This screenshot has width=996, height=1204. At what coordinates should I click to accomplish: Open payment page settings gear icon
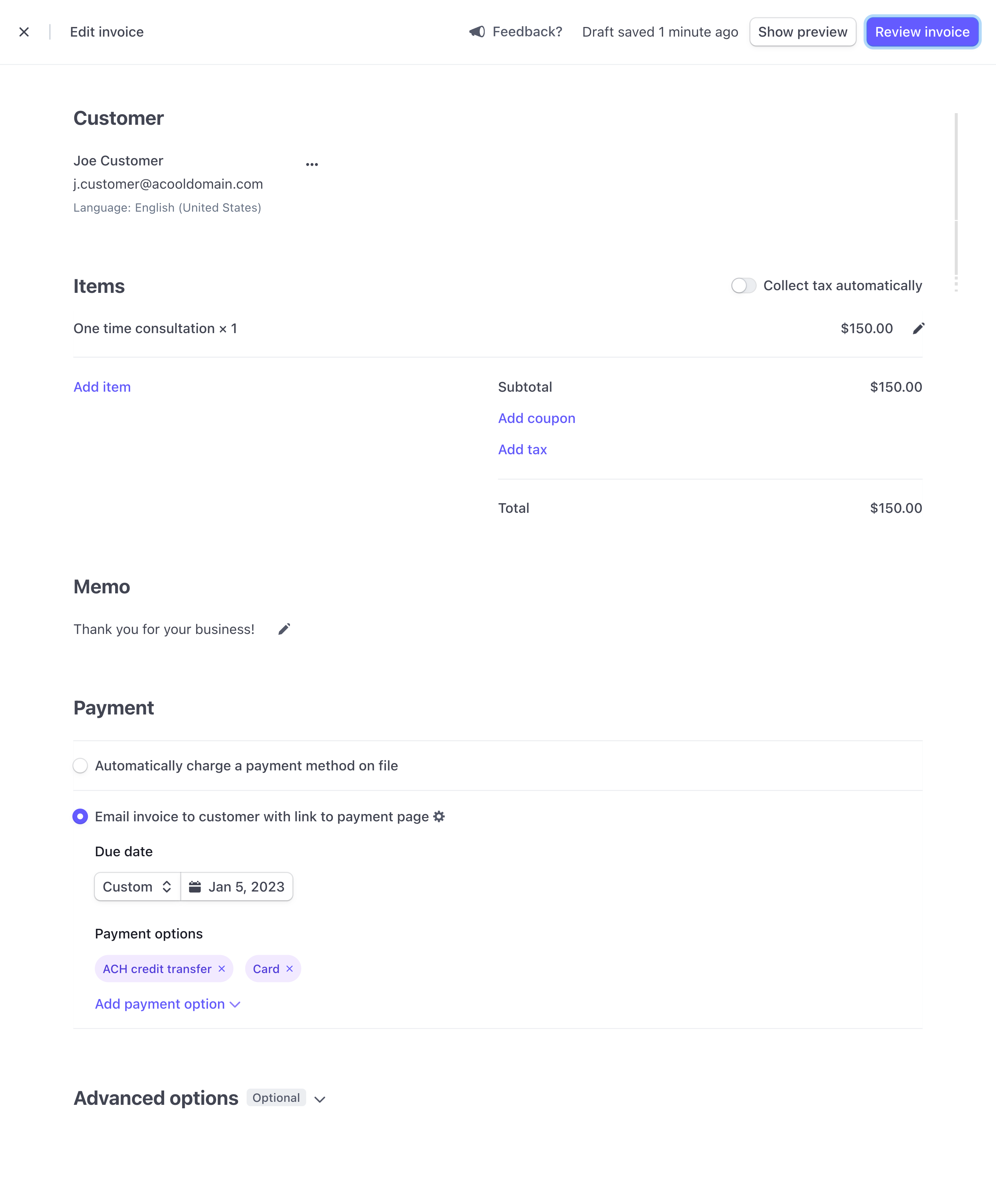(439, 816)
